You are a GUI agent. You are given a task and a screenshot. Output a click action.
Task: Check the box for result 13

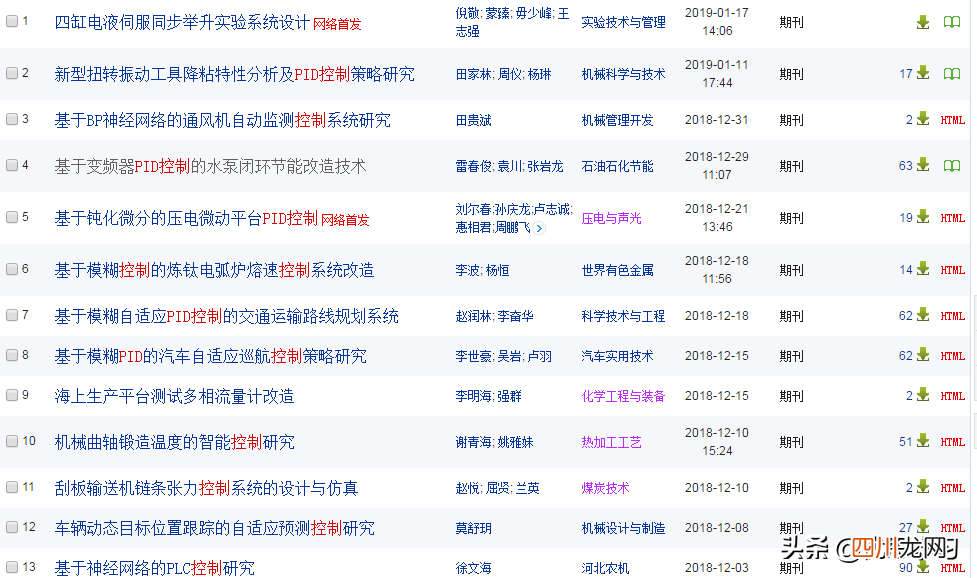pyautogui.click(x=12, y=567)
